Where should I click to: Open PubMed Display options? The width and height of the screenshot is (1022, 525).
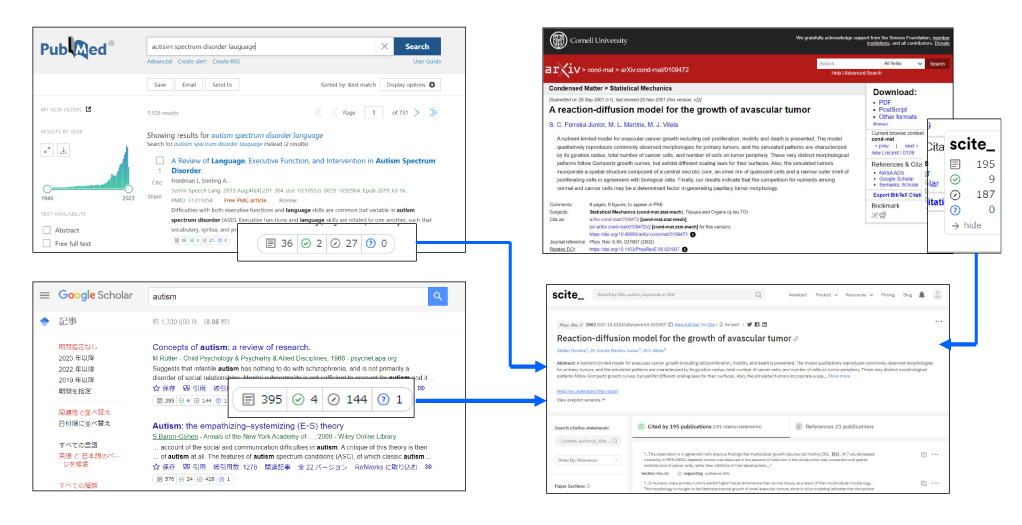tap(411, 85)
